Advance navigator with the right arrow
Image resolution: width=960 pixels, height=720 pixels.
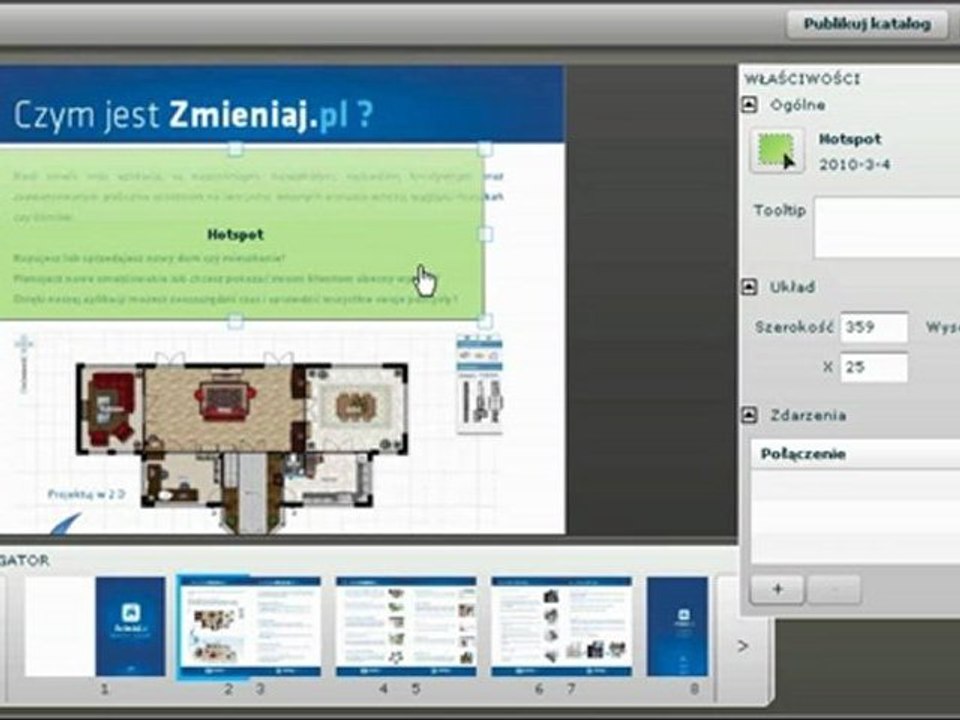point(743,646)
